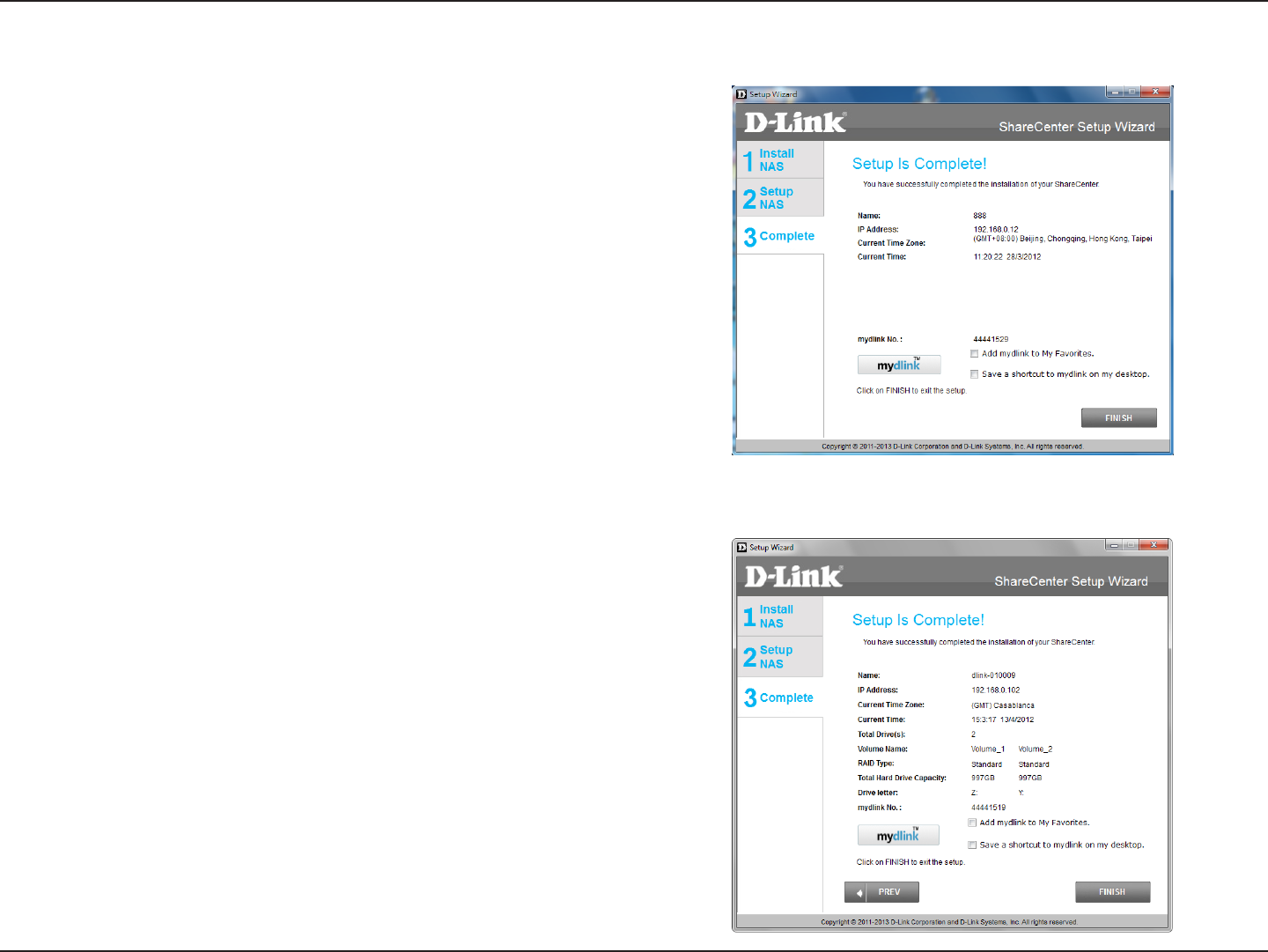1268x952 pixels.
Task: Click the D-Link title bar icon in the 888 wizard
Action: click(741, 93)
